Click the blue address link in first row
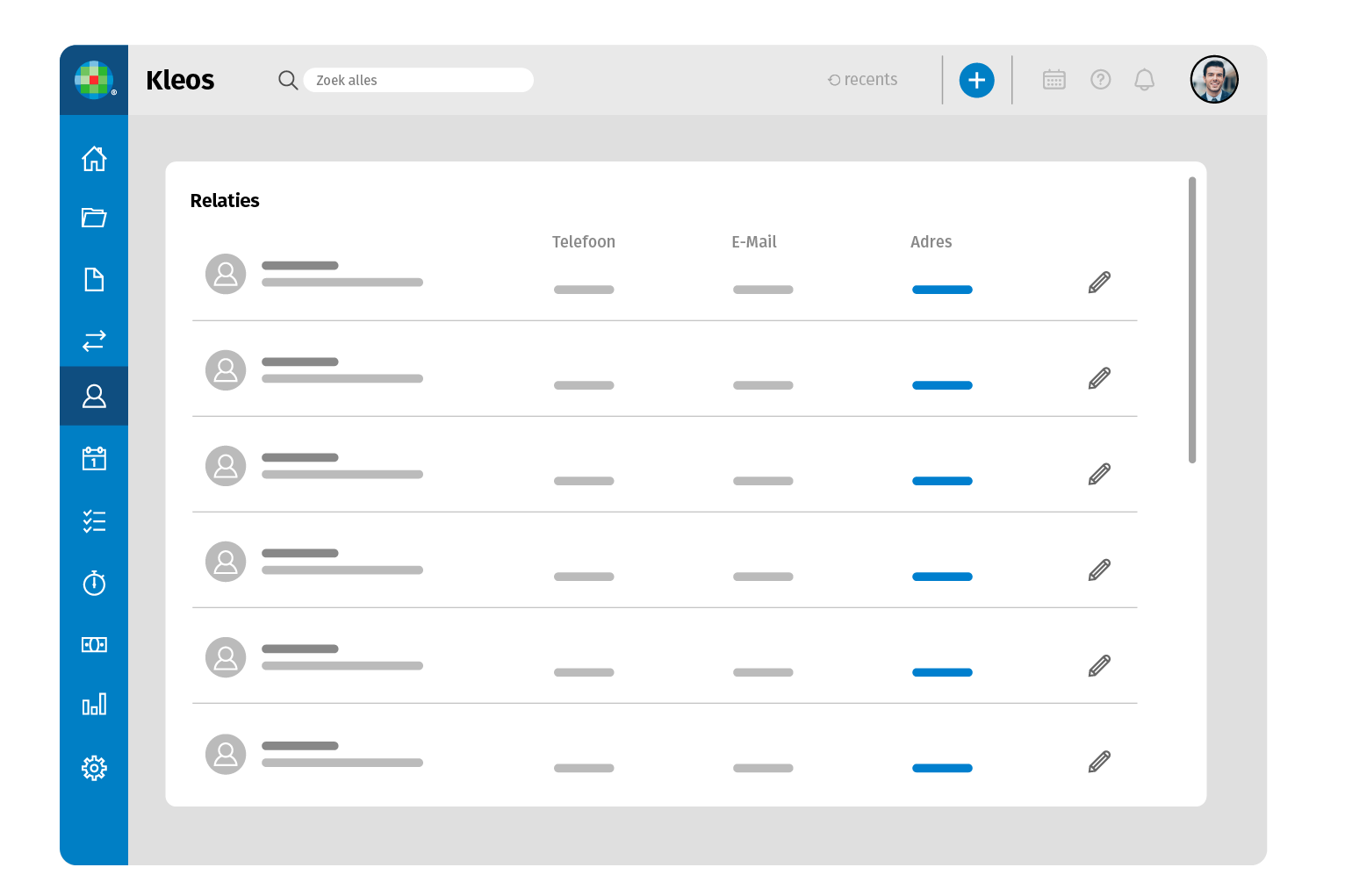 coord(942,290)
